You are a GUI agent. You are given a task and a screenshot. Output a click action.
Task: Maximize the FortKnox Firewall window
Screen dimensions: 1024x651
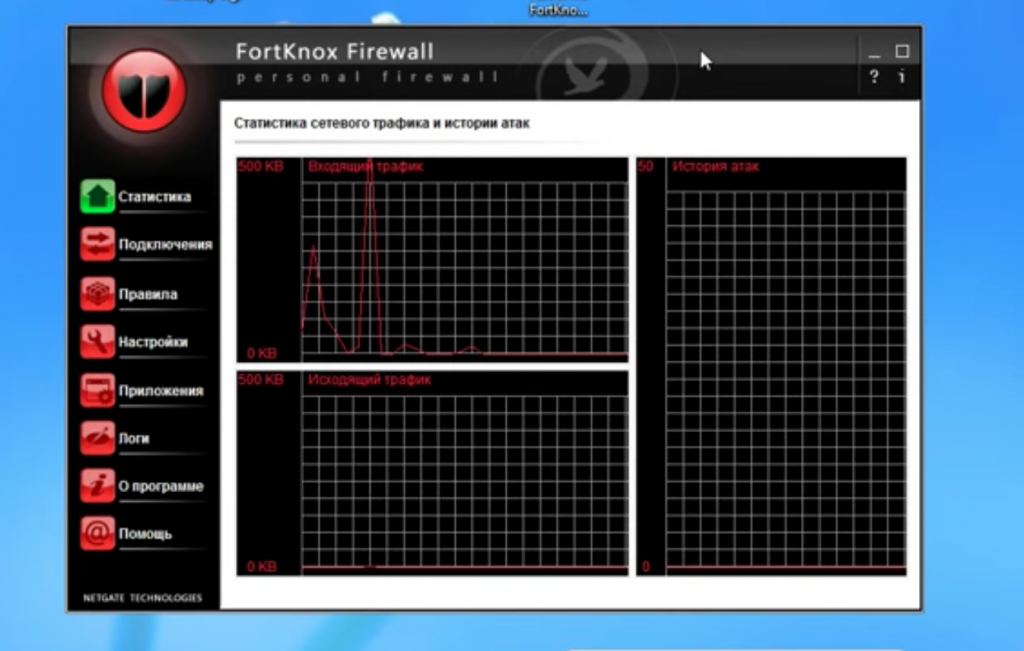point(902,51)
